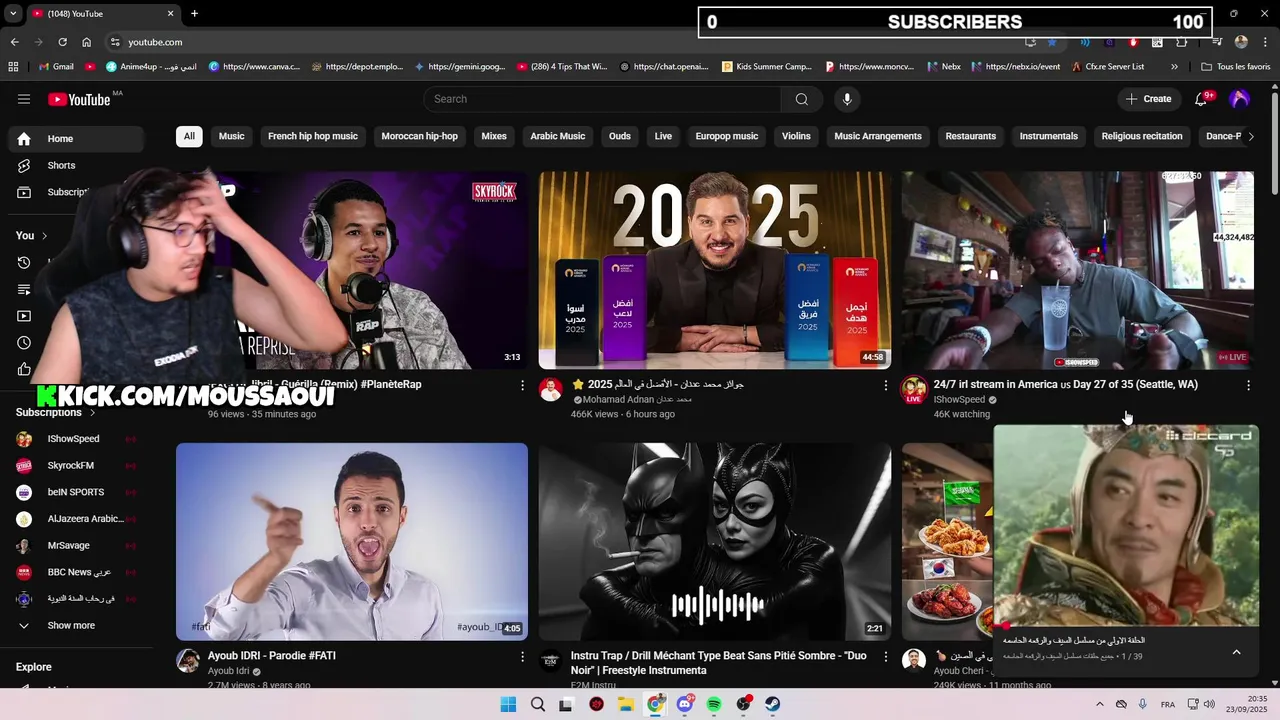The width and height of the screenshot is (1280, 720).
Task: Open the Windows Start menu
Action: pos(508,704)
